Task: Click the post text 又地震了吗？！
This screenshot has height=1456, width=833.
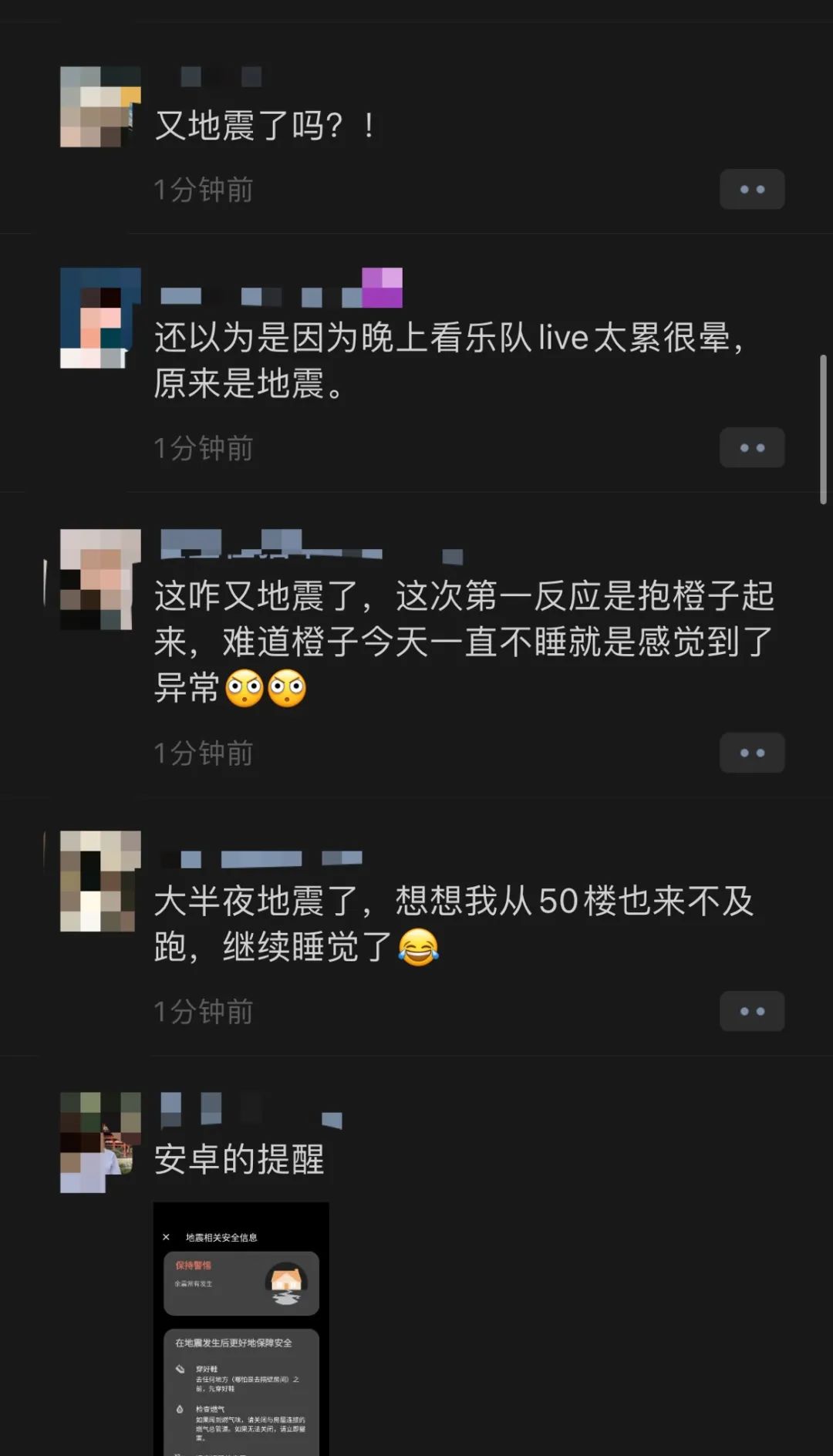Action: [x=265, y=125]
